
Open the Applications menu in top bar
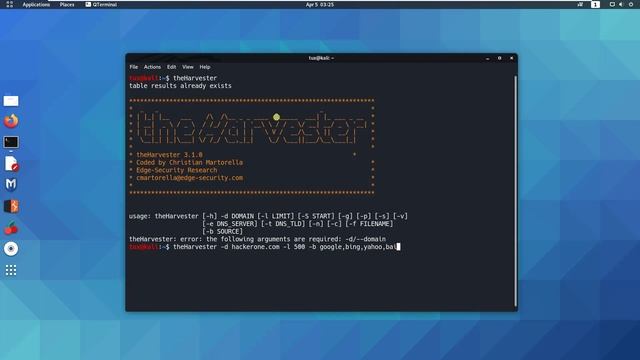pos(36,4)
